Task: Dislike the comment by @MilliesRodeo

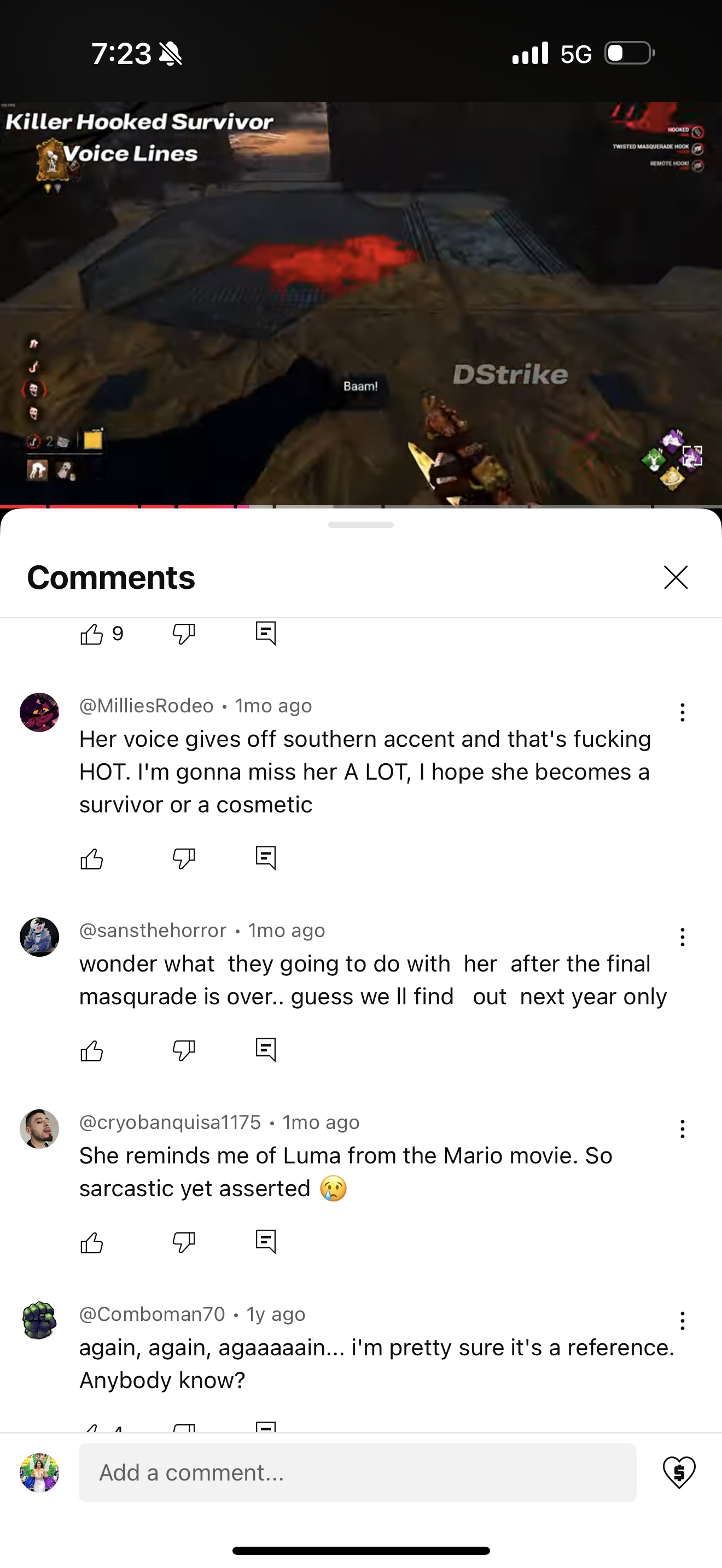Action: point(183,859)
